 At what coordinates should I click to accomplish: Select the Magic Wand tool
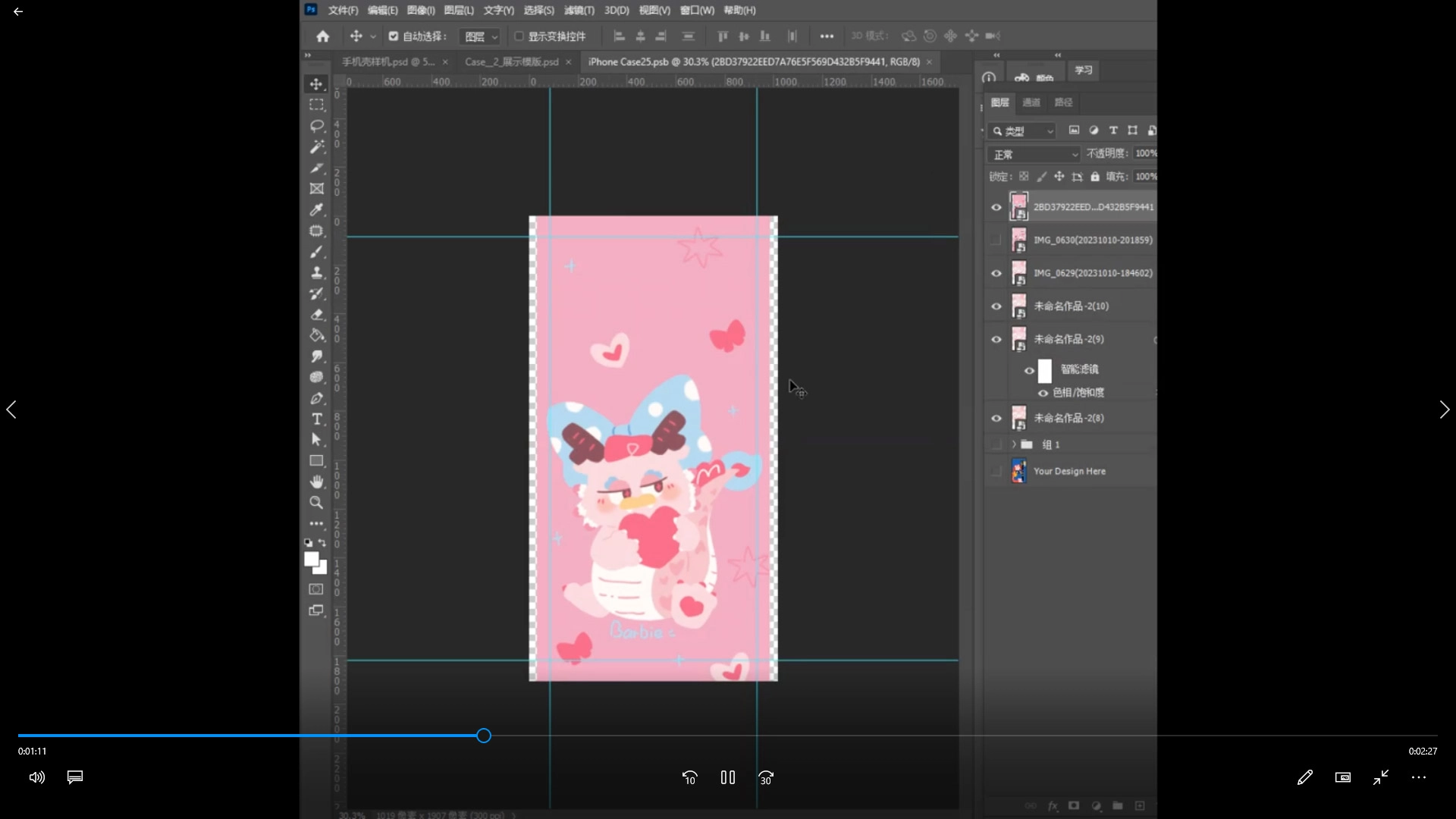(x=316, y=147)
